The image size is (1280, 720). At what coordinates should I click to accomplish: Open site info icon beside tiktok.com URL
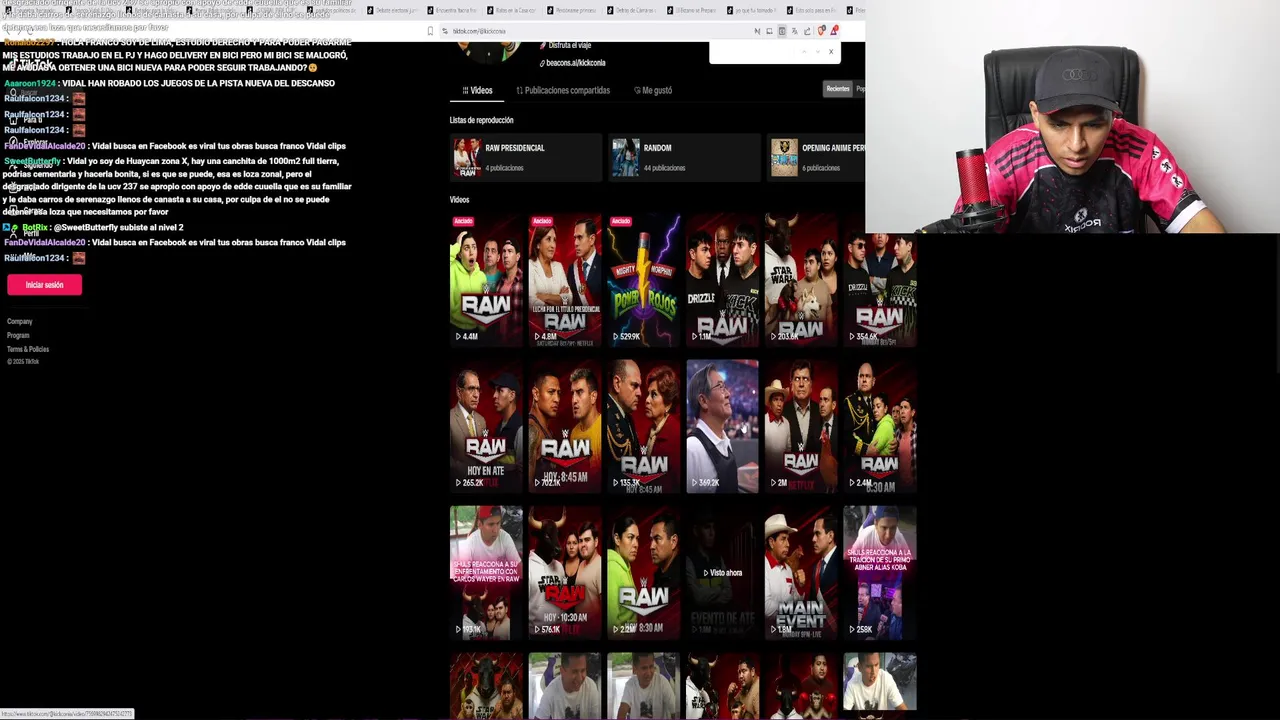[x=445, y=31]
